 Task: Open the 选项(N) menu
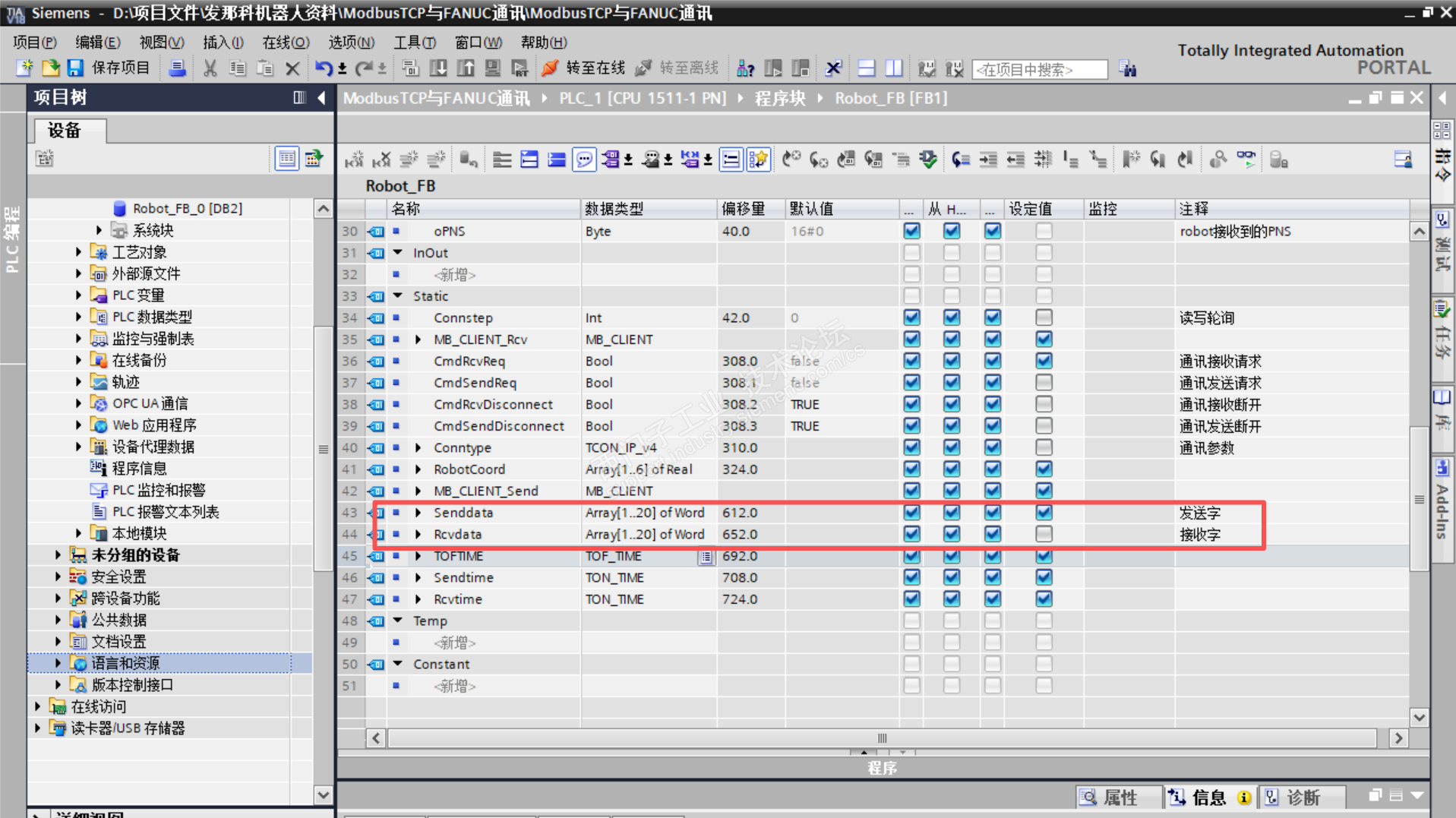click(352, 43)
